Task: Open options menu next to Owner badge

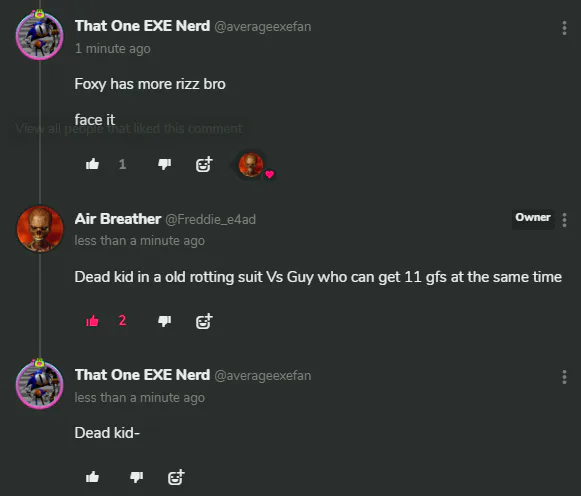Action: [x=564, y=220]
